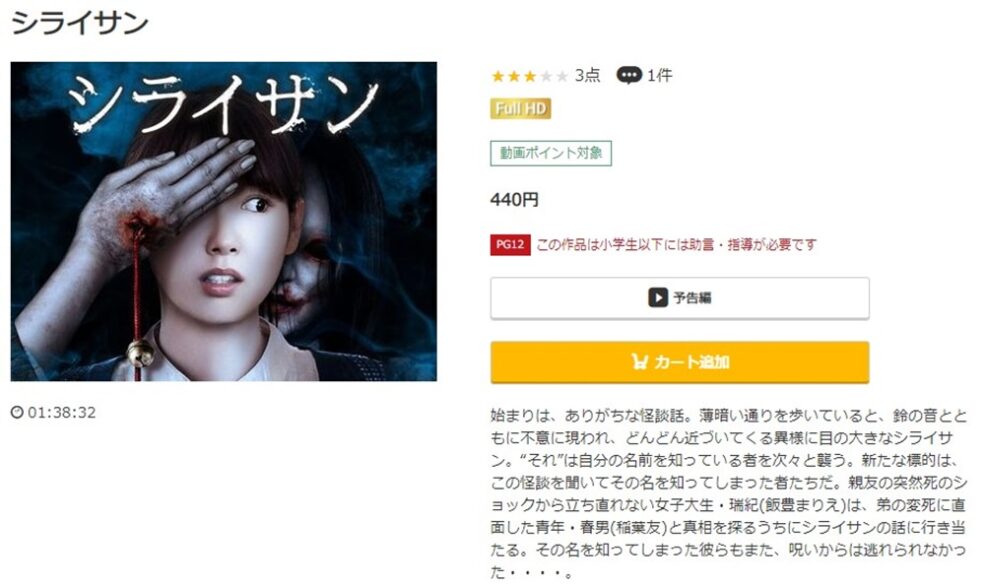Add movie to cart with カート追加
This screenshot has height=585, width=985.
click(x=680, y=362)
